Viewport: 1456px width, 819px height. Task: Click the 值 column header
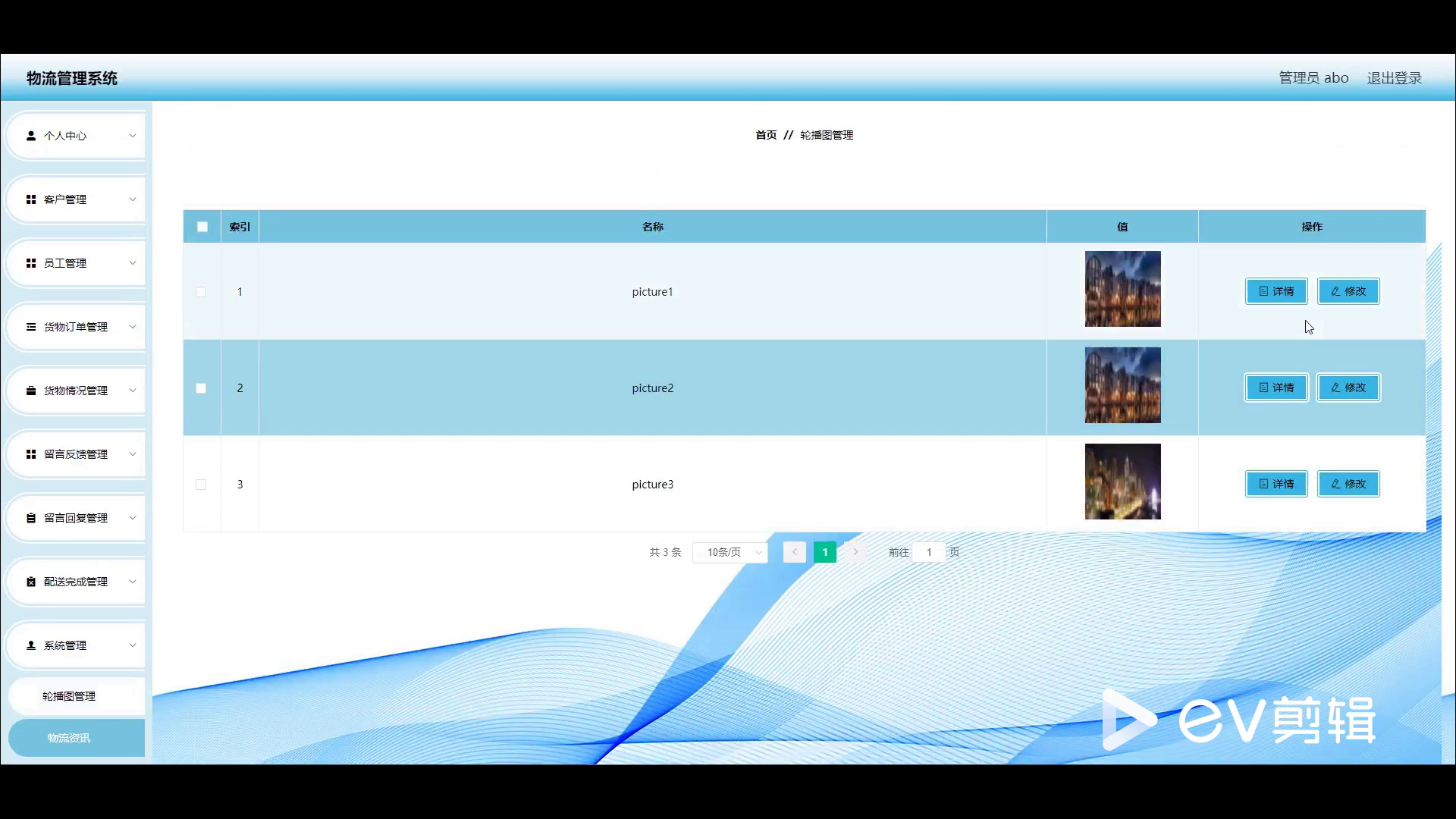click(x=1122, y=227)
